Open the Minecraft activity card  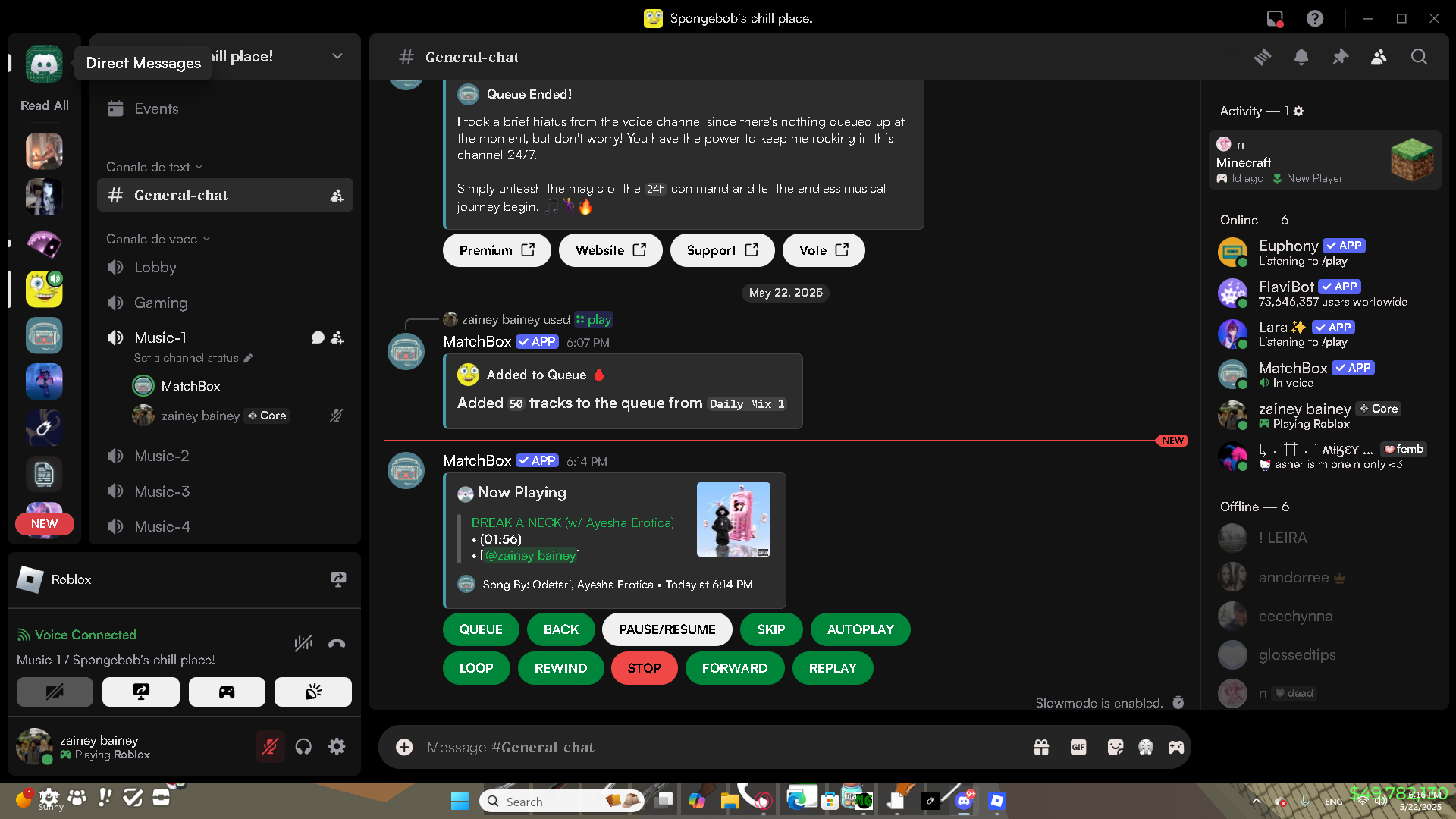point(1324,161)
